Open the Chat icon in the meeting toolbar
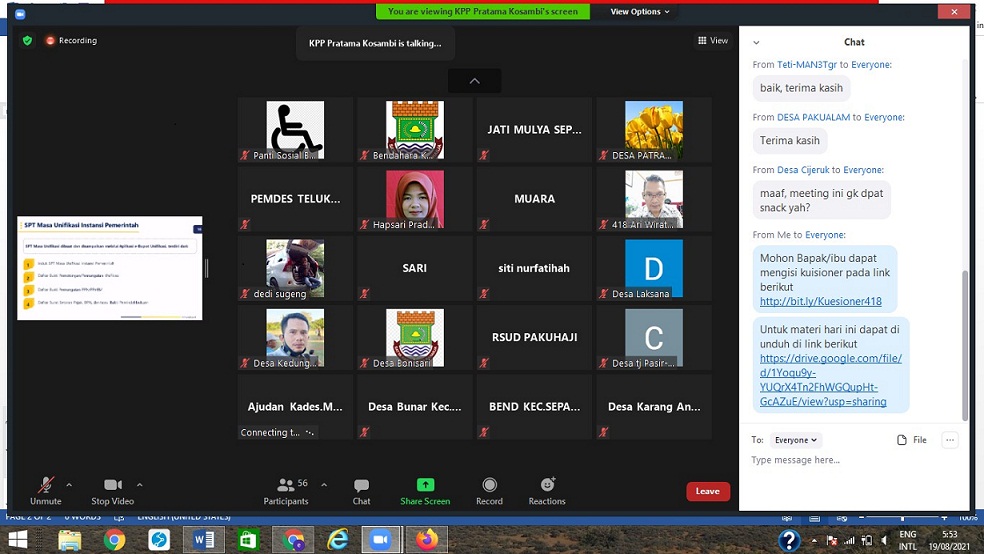This screenshot has height=554, width=984. point(361,485)
